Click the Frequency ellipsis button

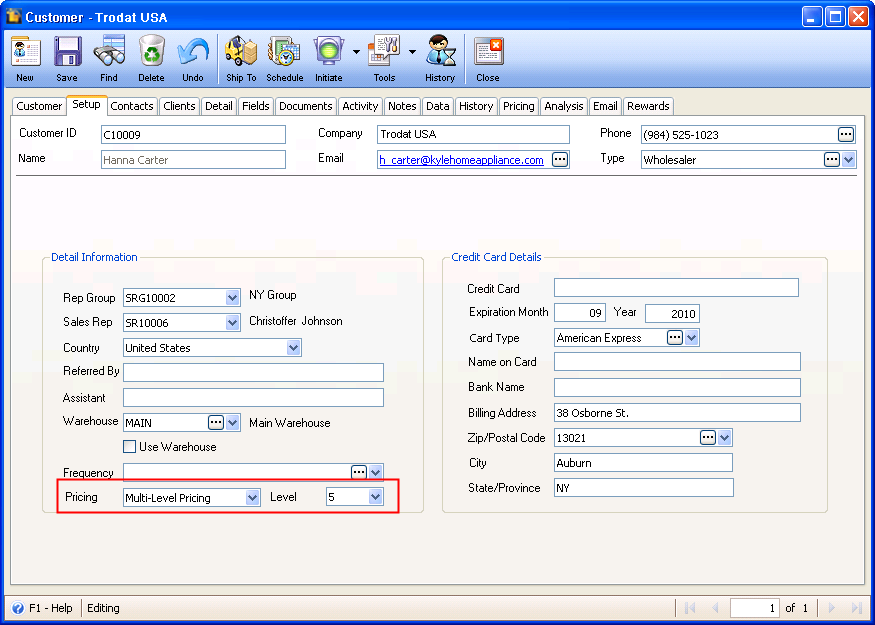click(x=358, y=472)
